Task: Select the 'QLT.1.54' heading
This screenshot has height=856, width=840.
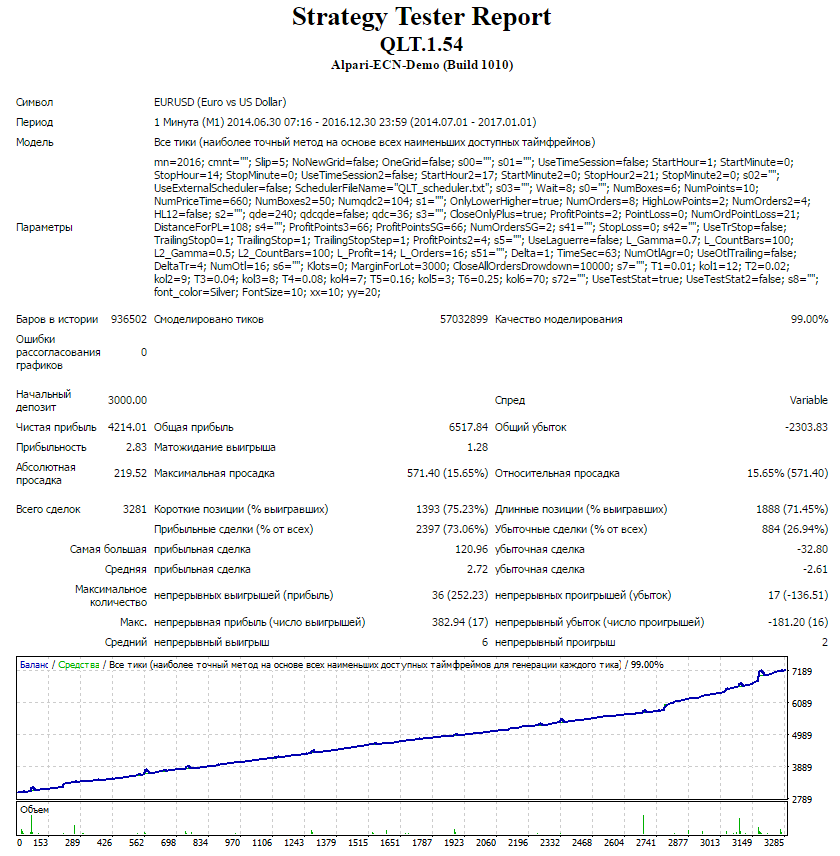Action: (421, 44)
